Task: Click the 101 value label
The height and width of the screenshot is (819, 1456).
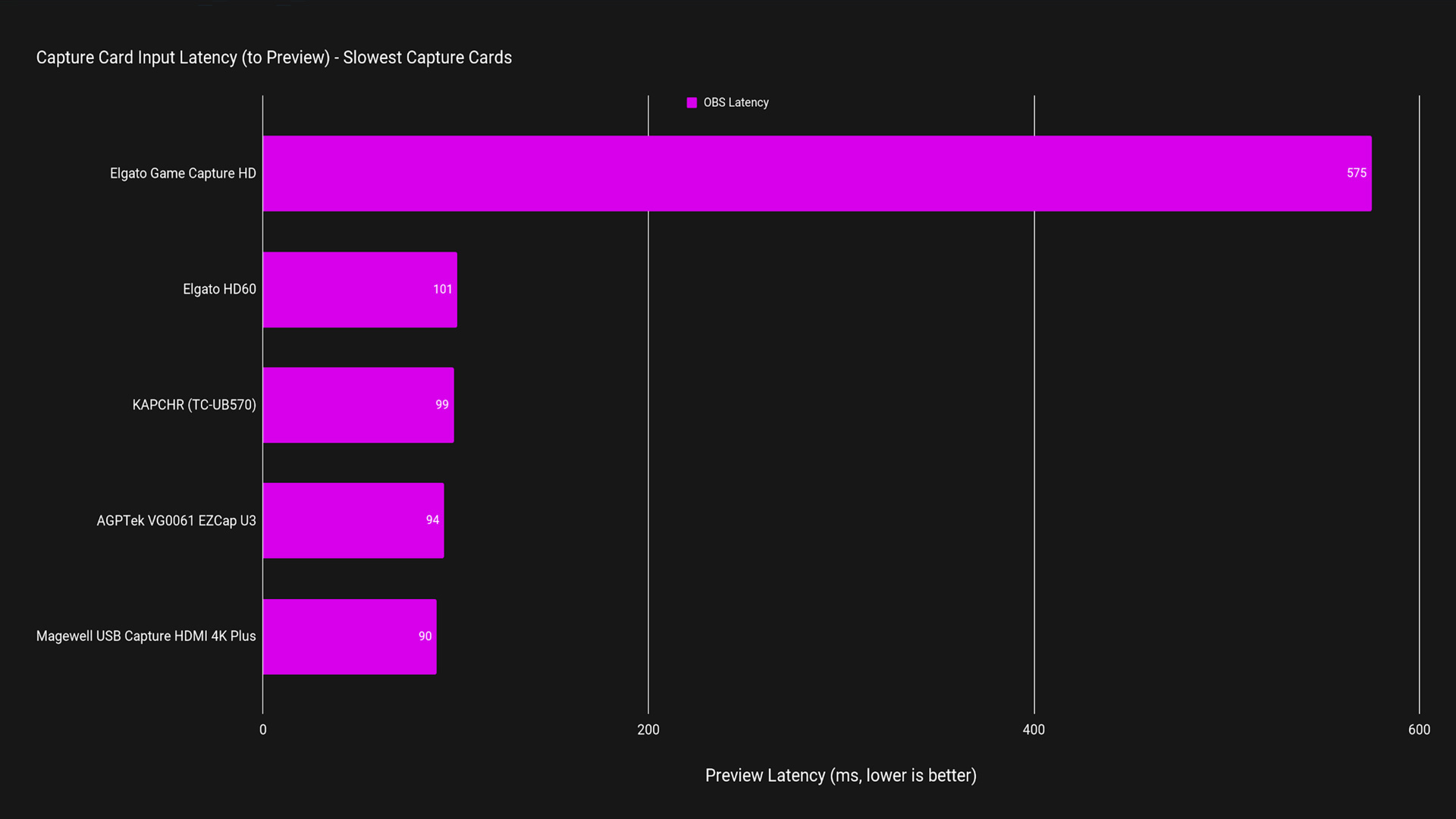Action: tap(442, 290)
